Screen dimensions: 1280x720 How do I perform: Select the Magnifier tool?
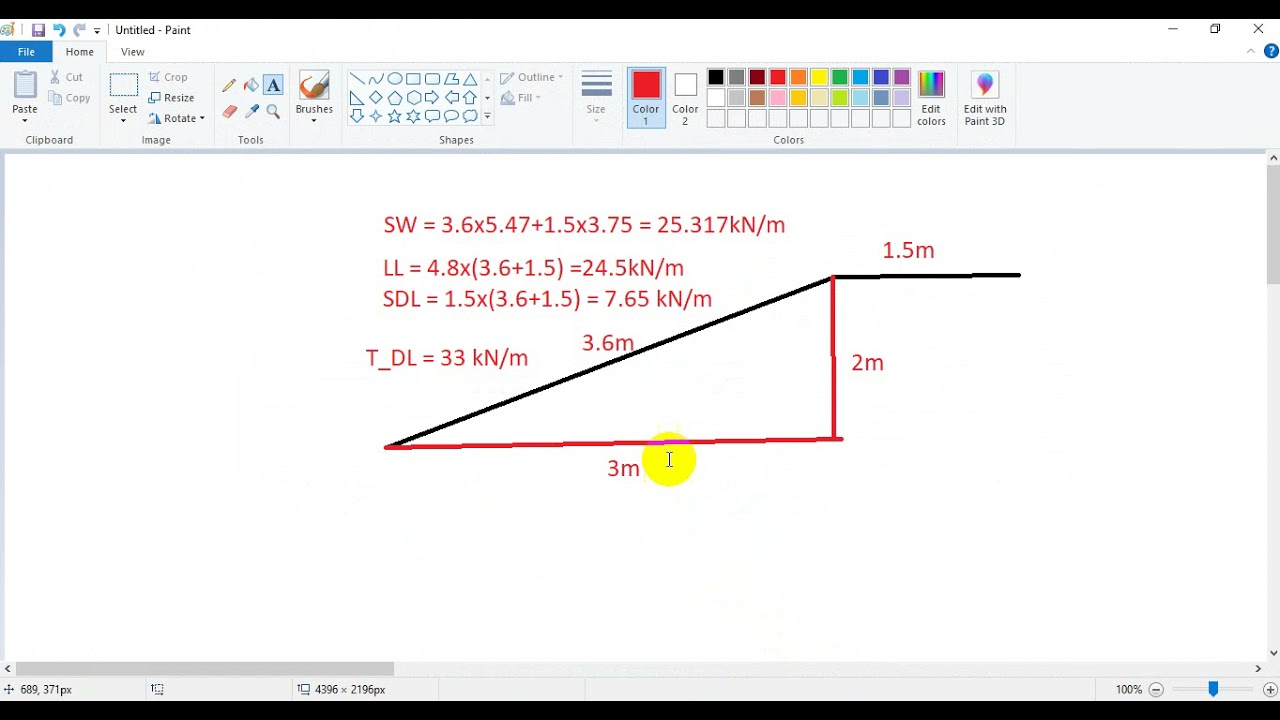[x=273, y=111]
